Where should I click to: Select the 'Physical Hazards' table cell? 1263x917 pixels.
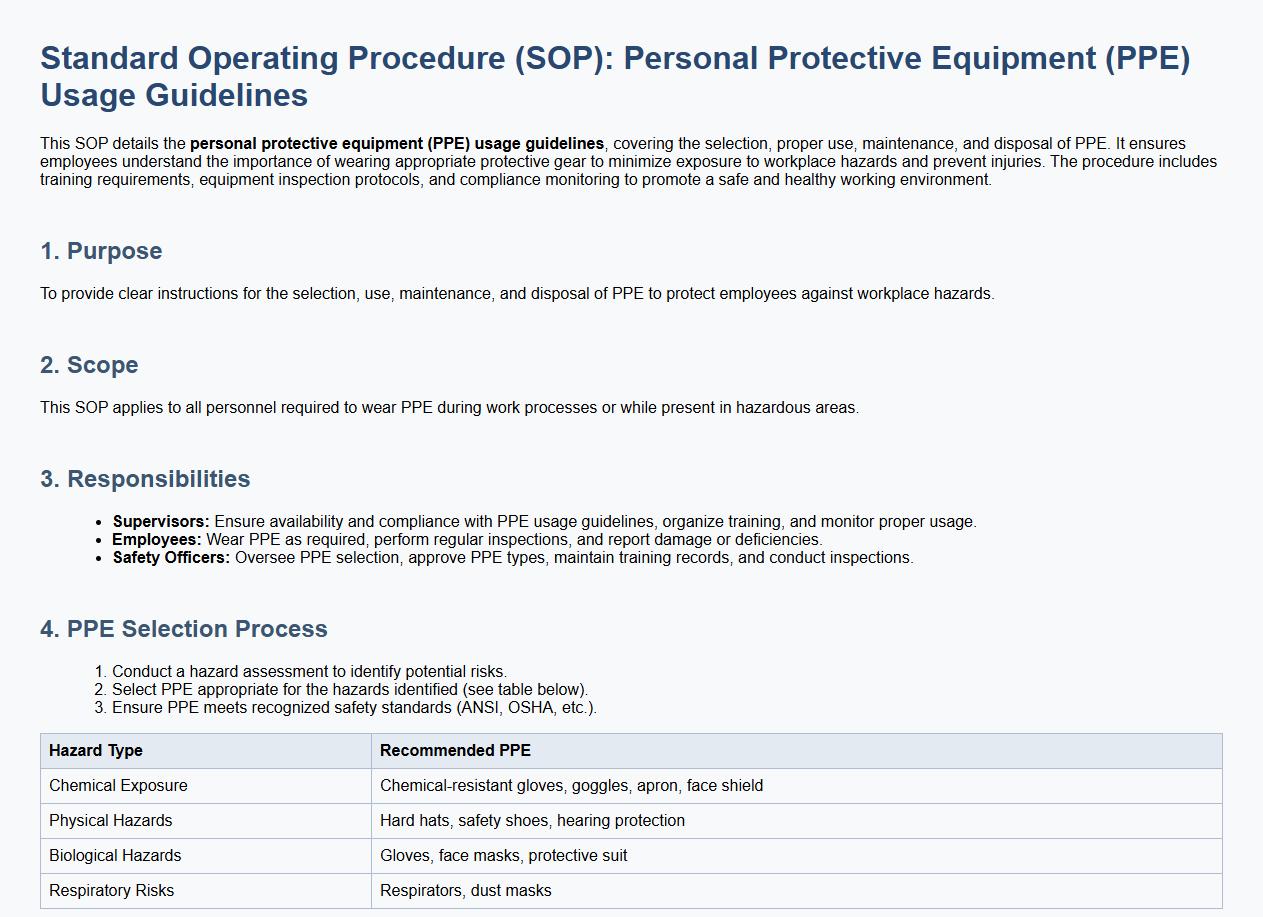pyautogui.click(x=110, y=821)
